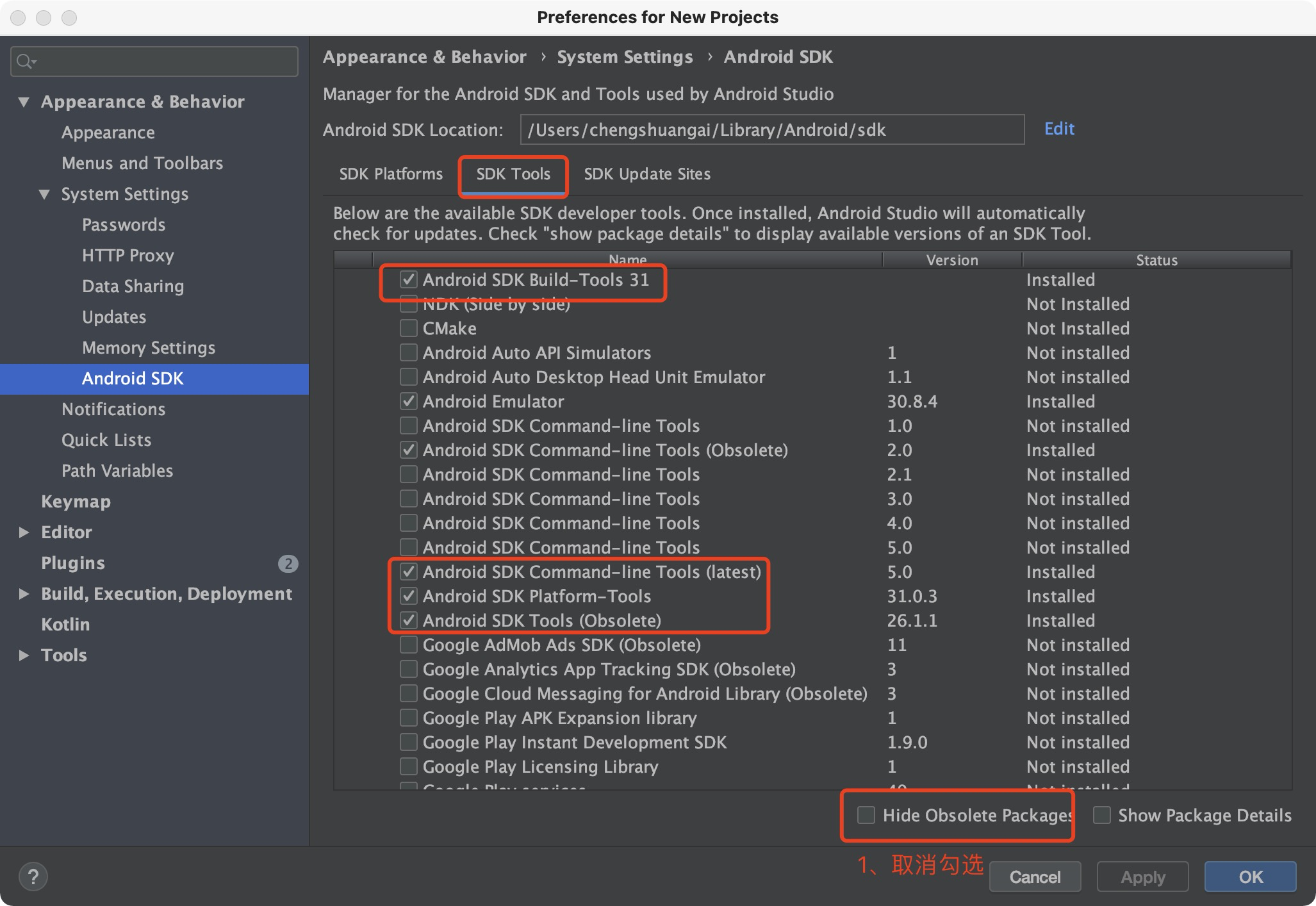Click Edit next to SDK location

[x=1059, y=129]
